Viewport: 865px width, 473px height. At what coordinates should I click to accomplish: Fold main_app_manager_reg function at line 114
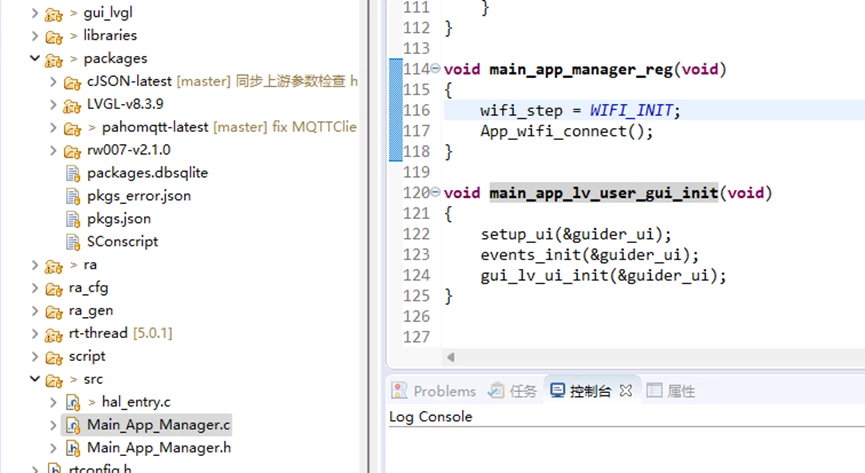coord(435,68)
